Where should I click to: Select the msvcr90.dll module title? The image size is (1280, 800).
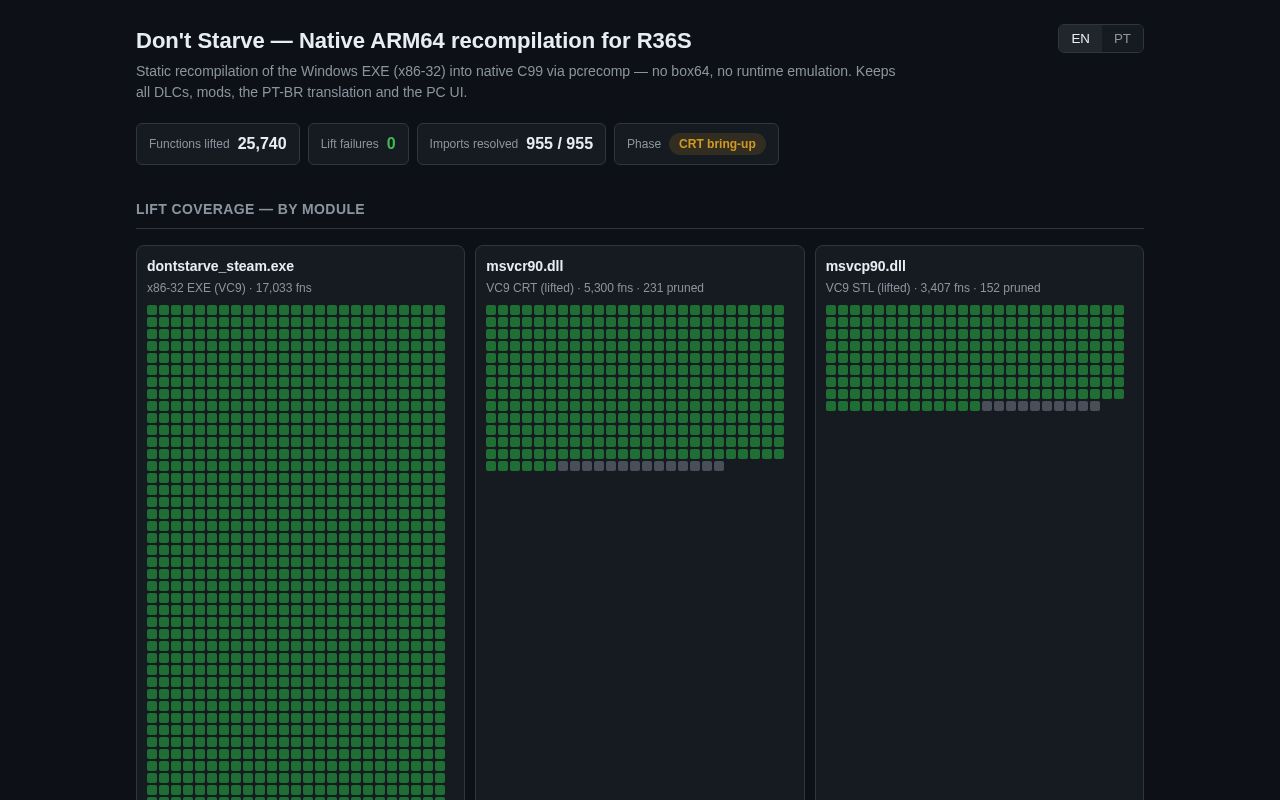click(x=524, y=266)
